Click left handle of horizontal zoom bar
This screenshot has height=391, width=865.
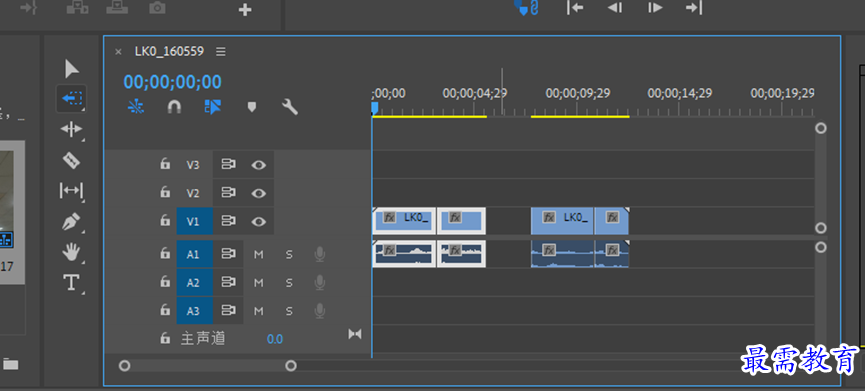pyautogui.click(x=125, y=366)
